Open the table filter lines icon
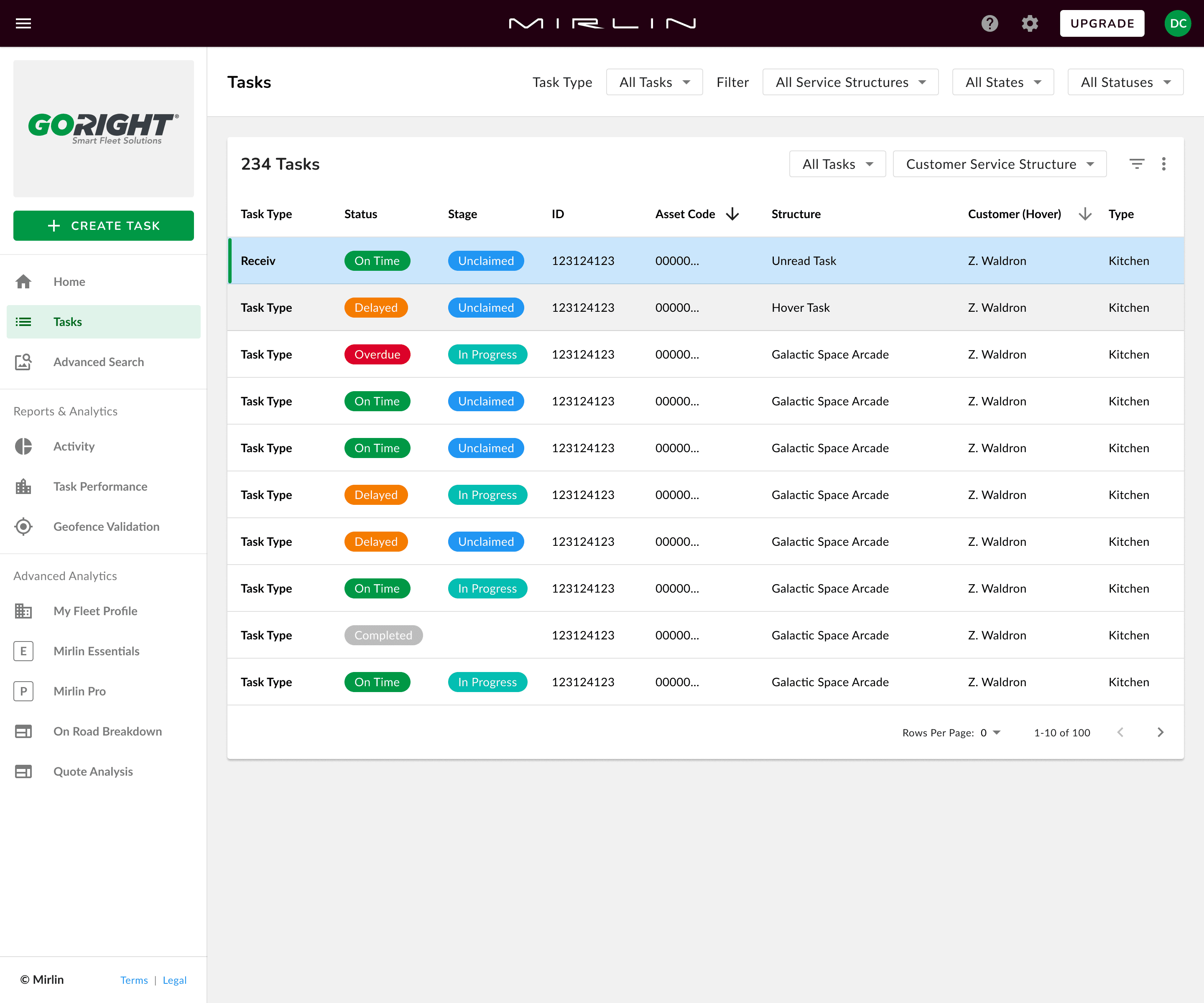 tap(1136, 164)
